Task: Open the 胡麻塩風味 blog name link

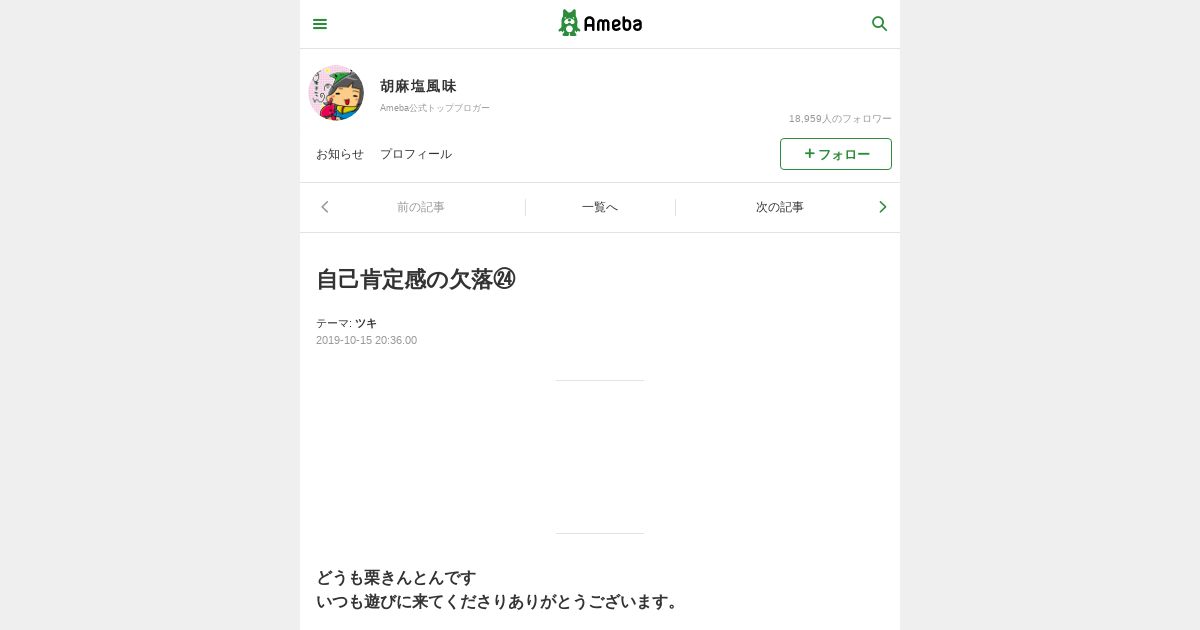Action: coord(418,86)
